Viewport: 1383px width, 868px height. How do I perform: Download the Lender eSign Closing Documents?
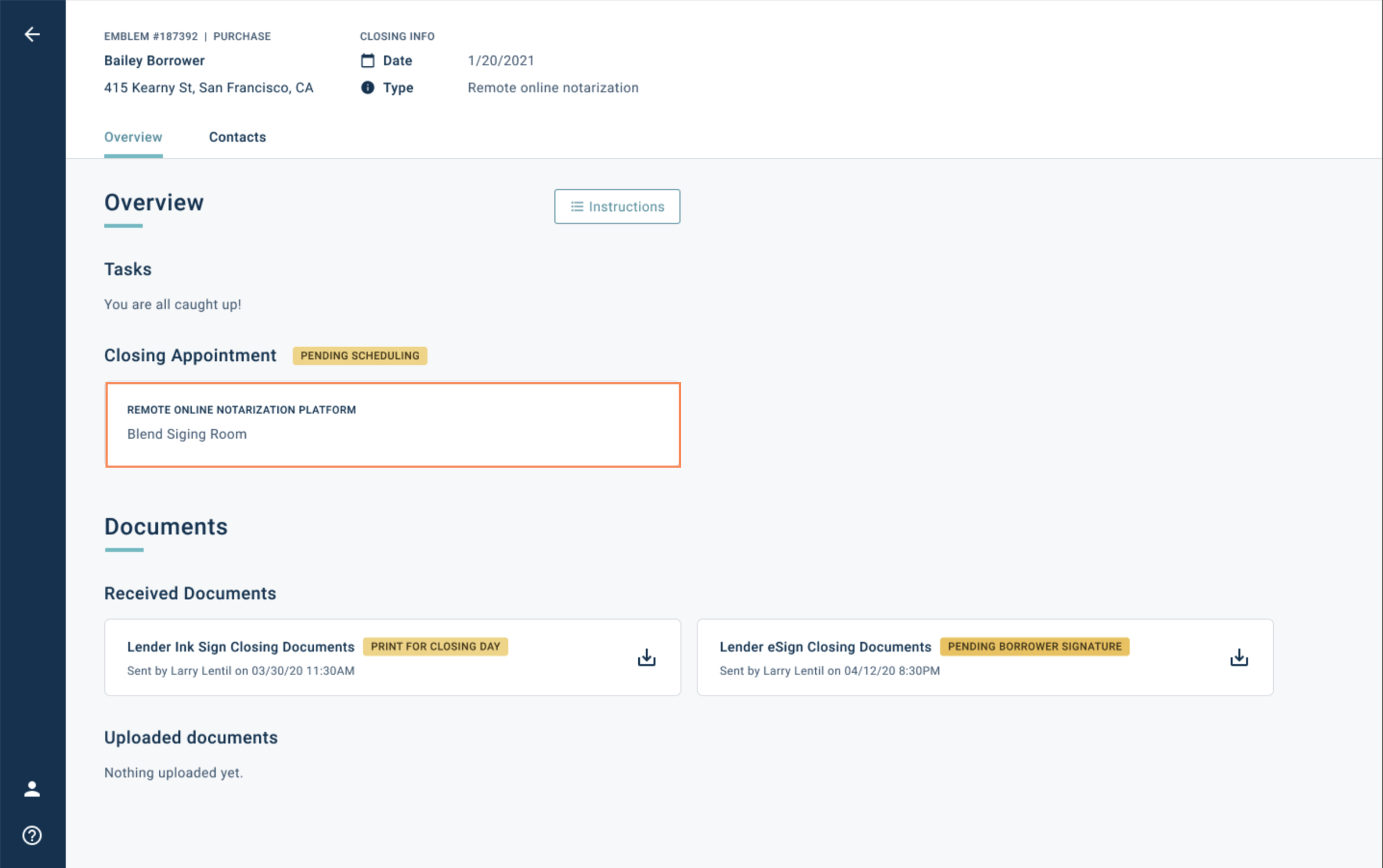1239,658
